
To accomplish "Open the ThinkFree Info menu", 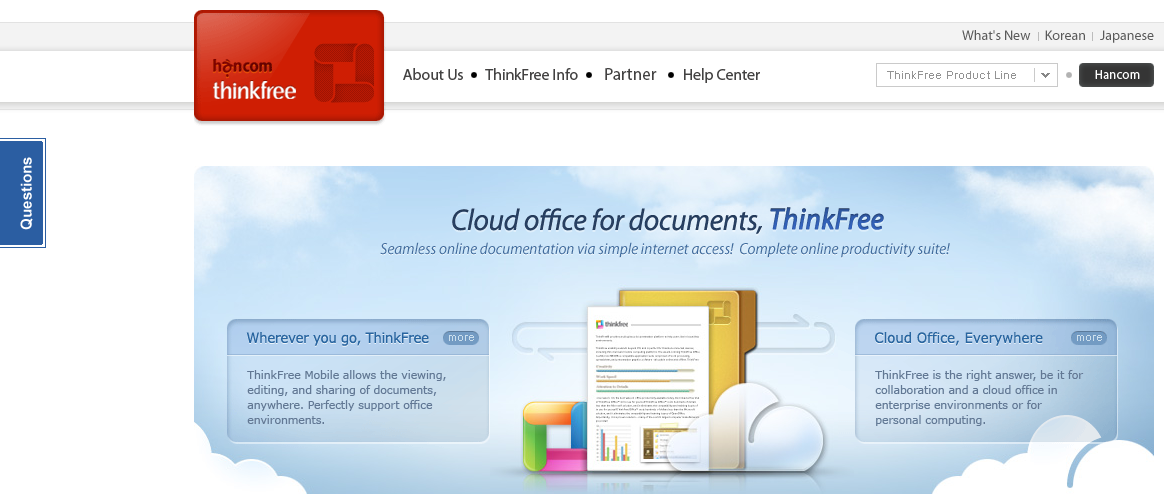I will [532, 75].
